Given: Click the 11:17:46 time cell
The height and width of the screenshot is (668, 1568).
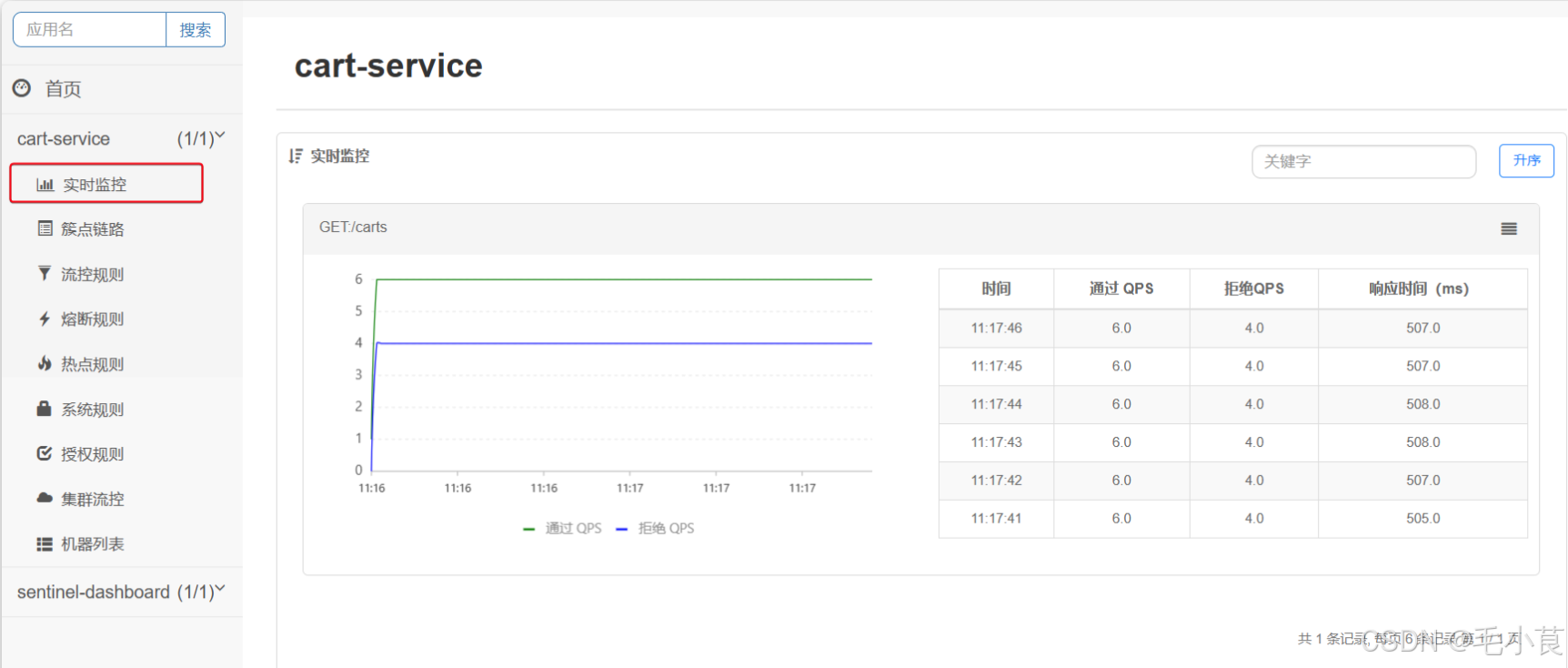Looking at the screenshot, I should (996, 328).
